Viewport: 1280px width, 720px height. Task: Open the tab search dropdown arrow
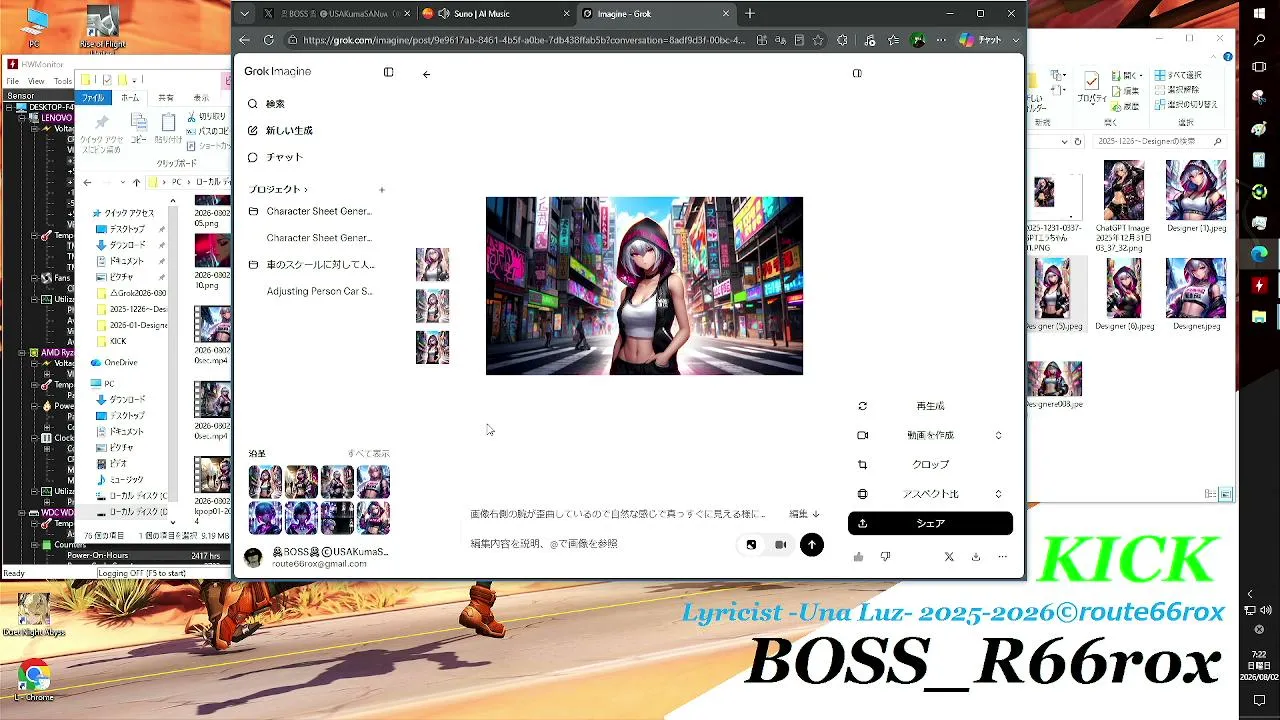[244, 14]
